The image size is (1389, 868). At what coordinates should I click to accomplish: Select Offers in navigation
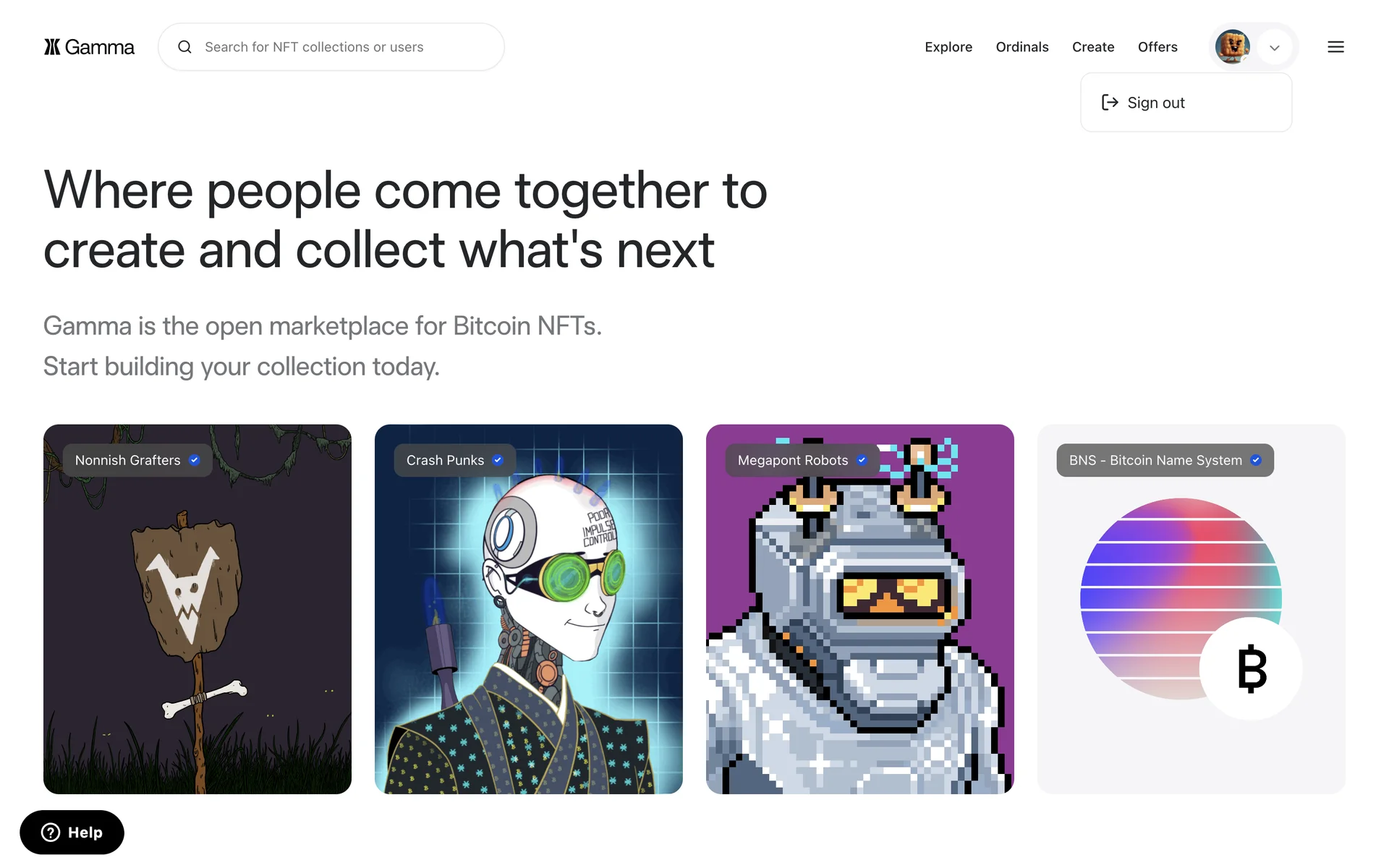tap(1157, 47)
